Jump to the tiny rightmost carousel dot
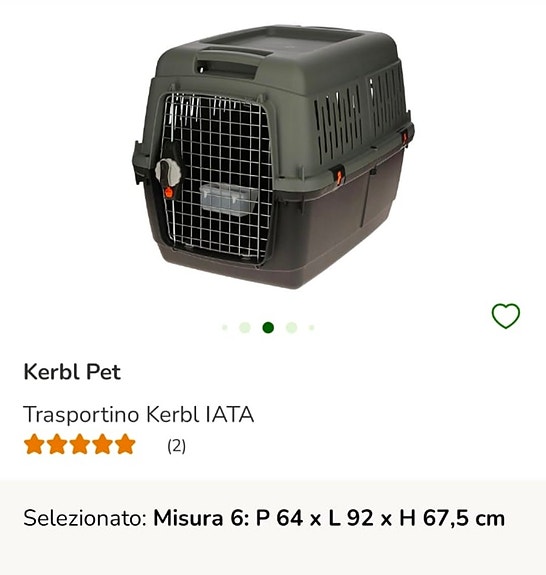 [311, 327]
